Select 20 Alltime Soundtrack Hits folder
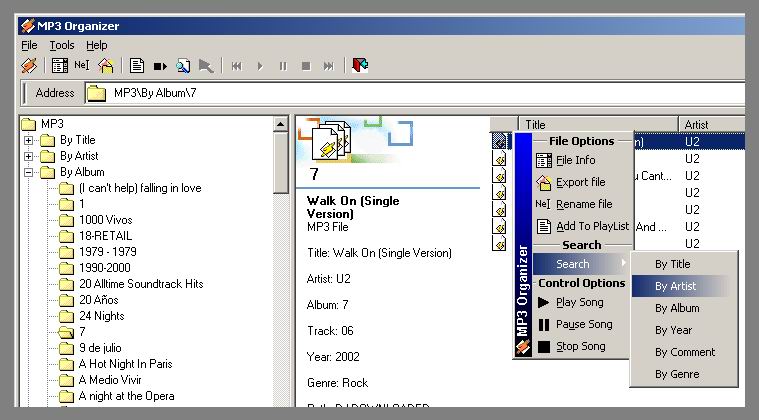The width and height of the screenshot is (759, 420). point(131,284)
